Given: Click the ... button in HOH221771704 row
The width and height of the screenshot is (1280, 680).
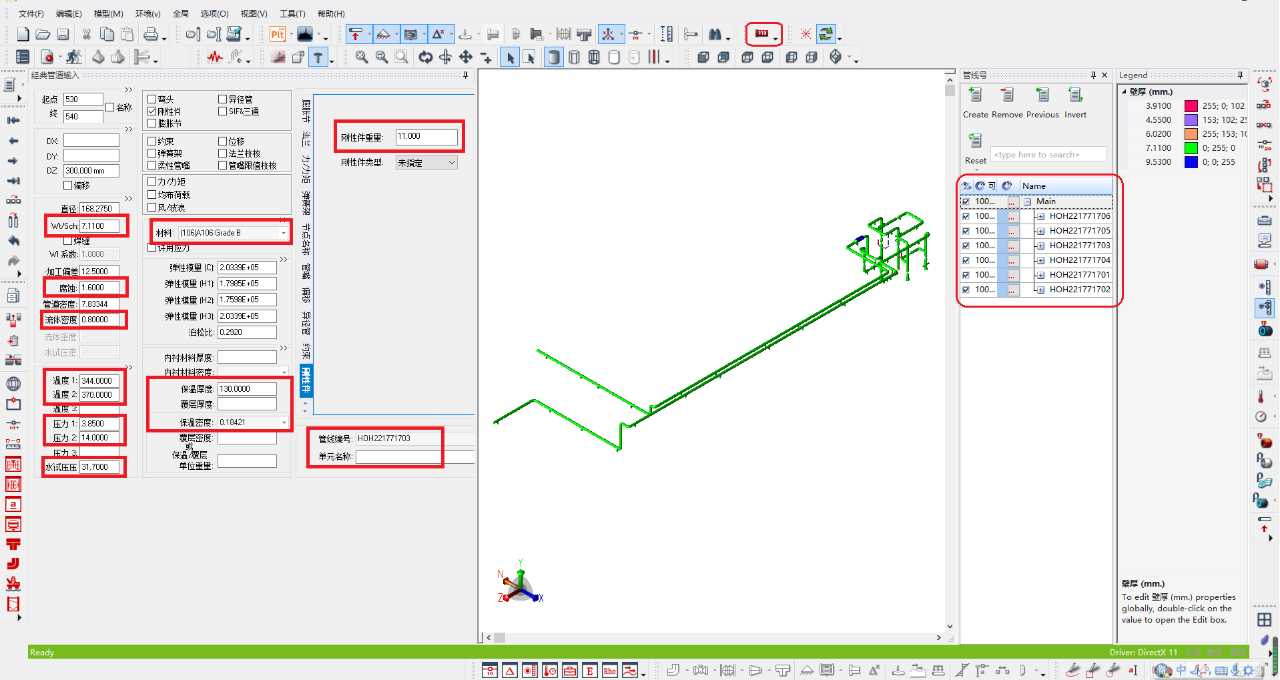Looking at the screenshot, I should 1012,260.
